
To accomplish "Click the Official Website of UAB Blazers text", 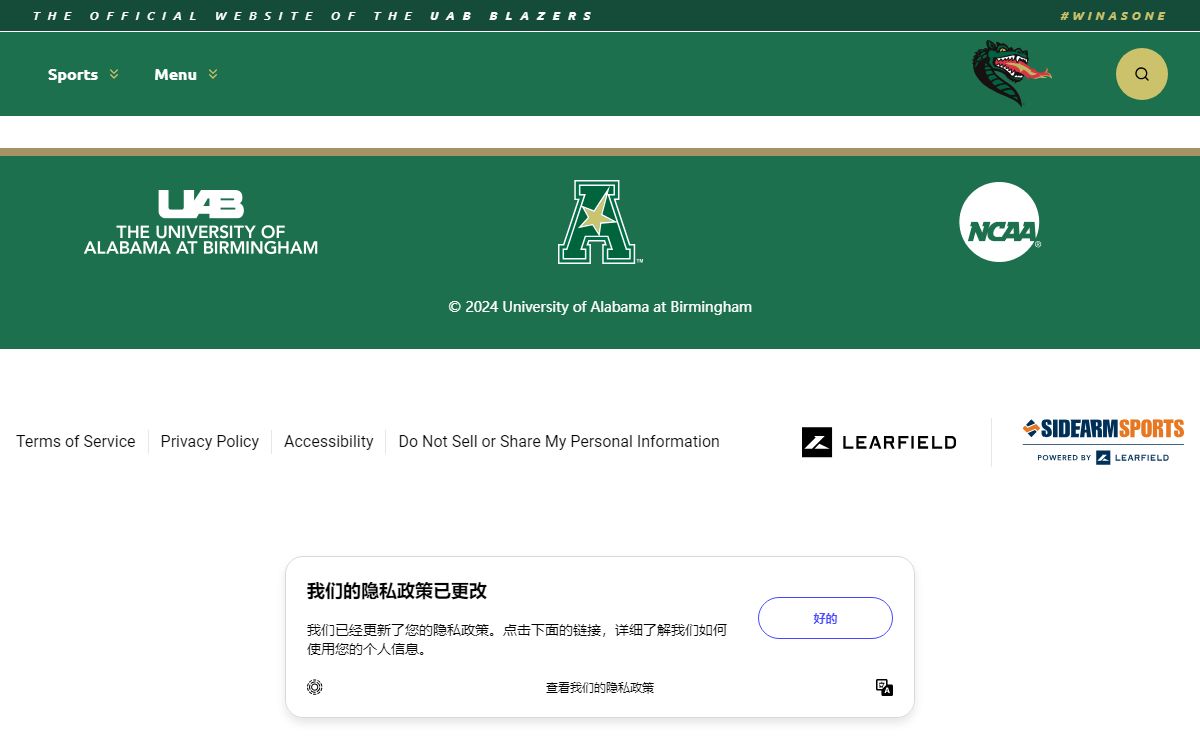I will click(x=313, y=16).
